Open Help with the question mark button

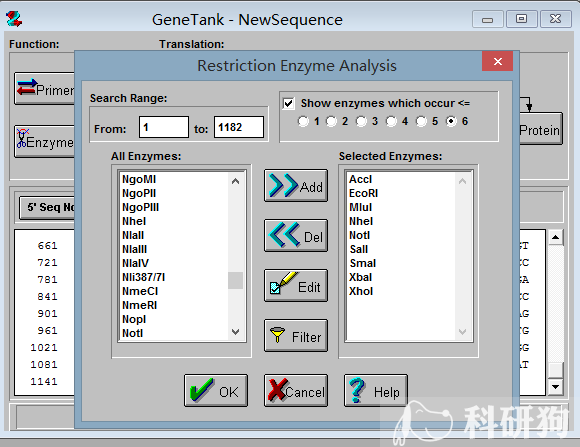[376, 390]
